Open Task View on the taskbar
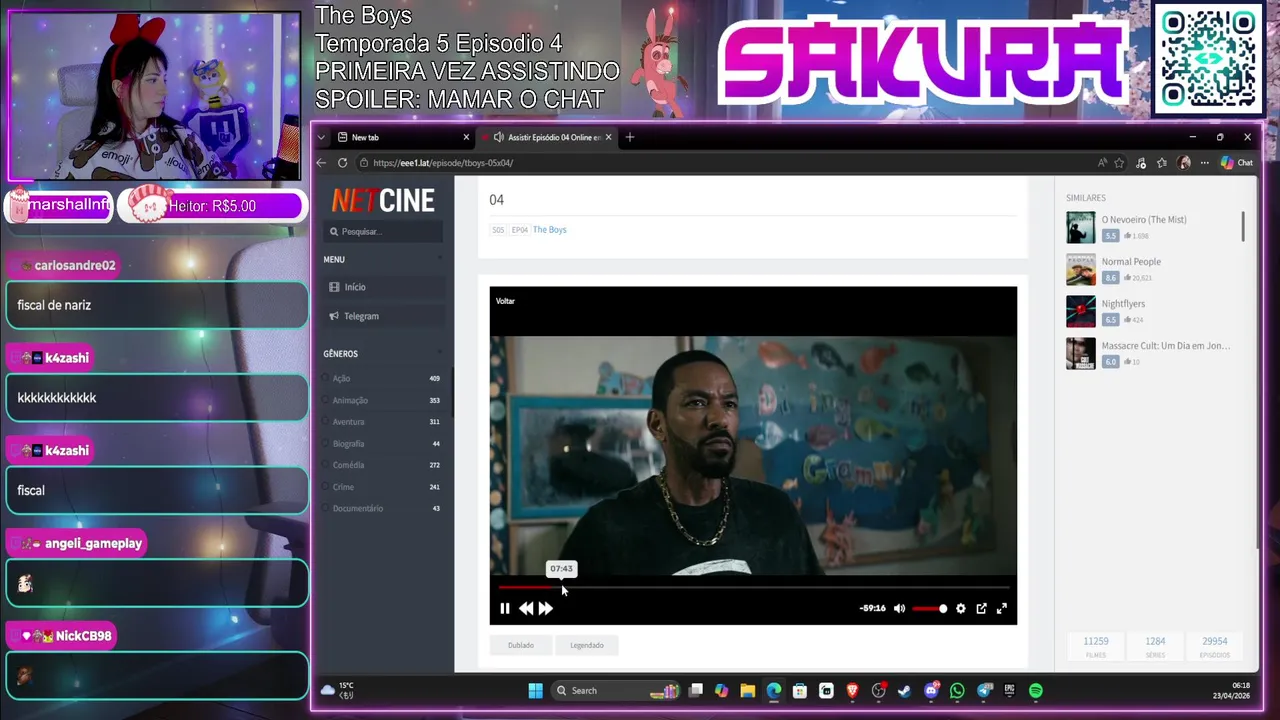 point(696,690)
